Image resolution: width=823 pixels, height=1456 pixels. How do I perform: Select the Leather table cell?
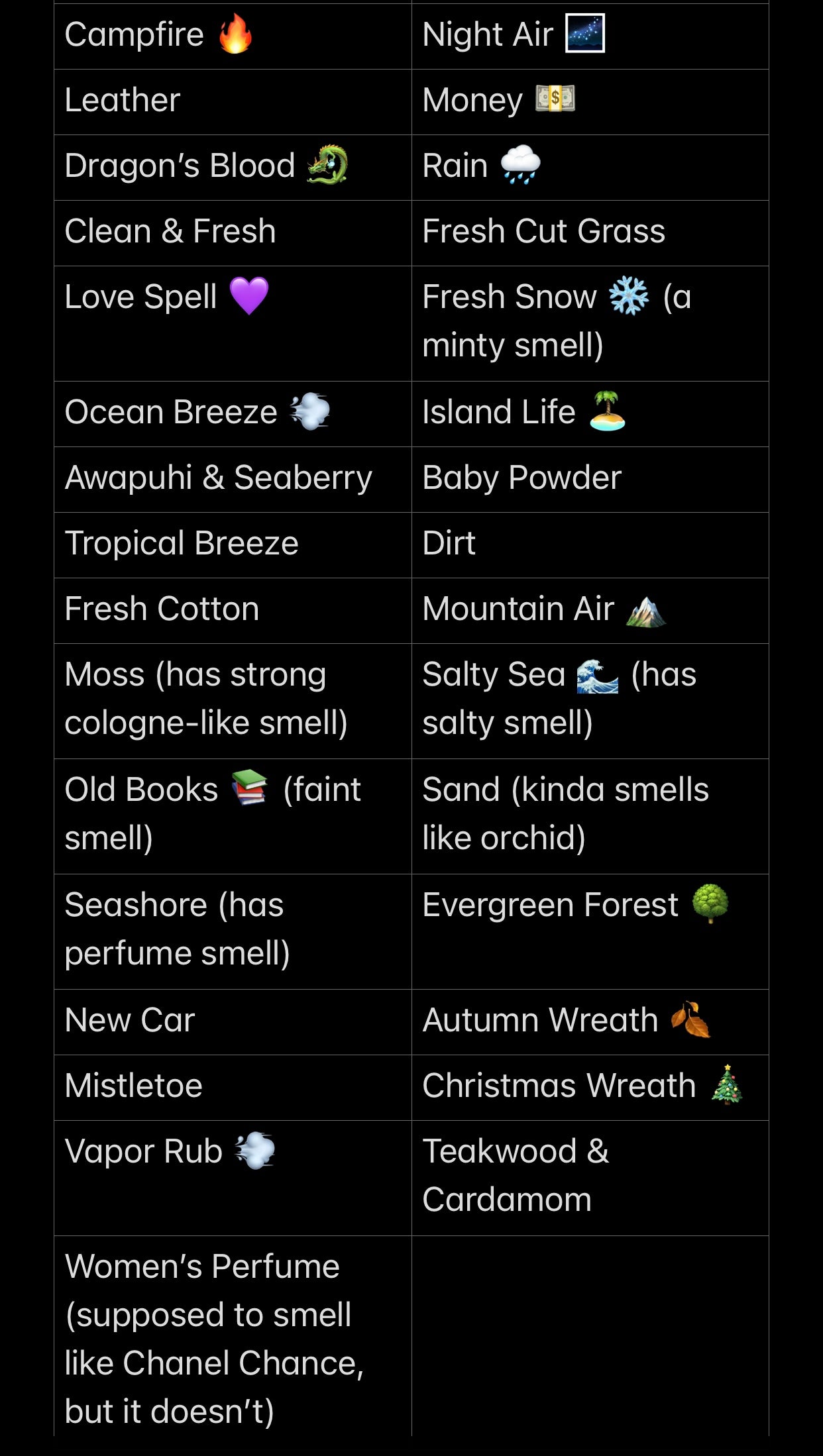(x=233, y=101)
